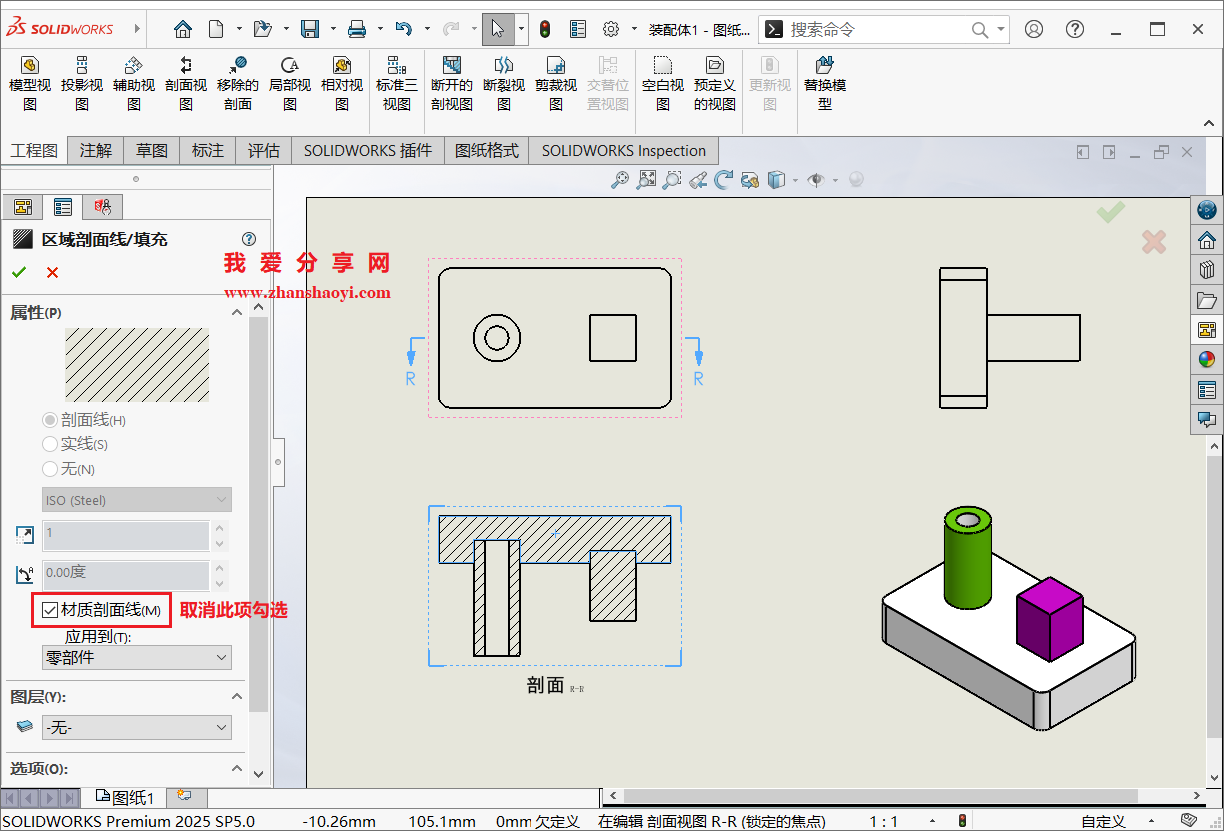Click the Rotate view icon

click(x=724, y=180)
